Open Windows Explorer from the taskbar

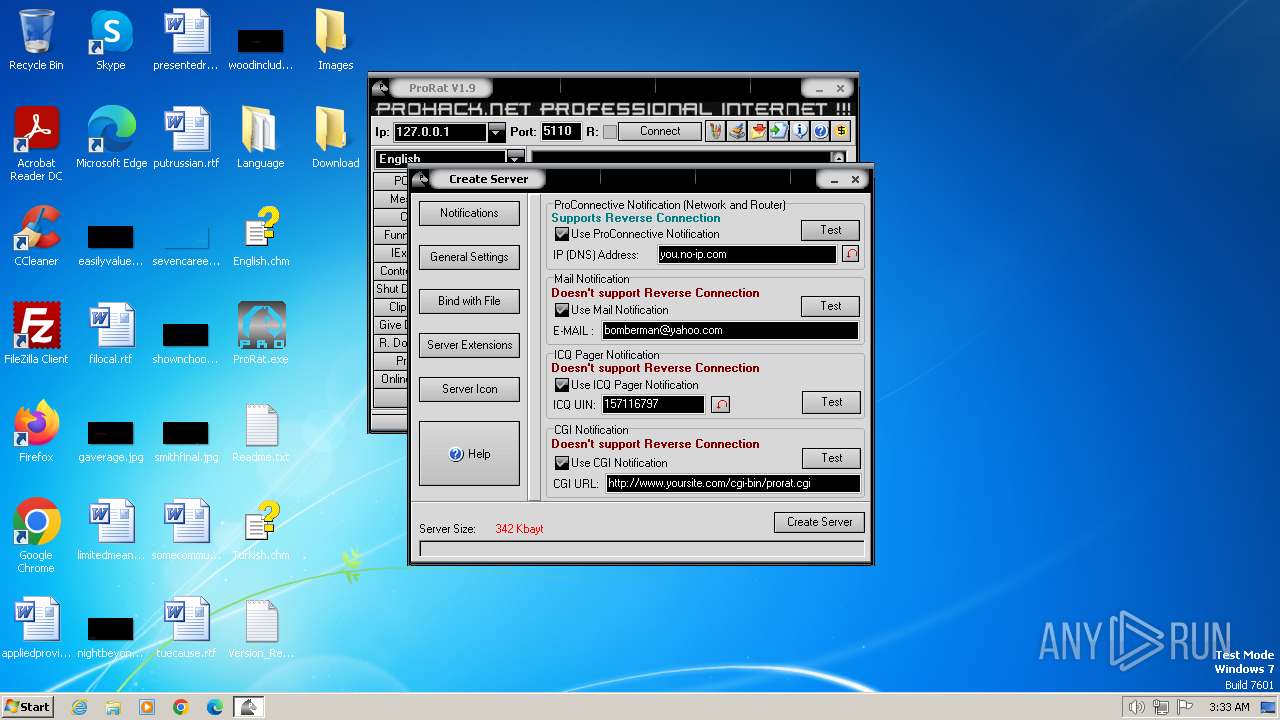click(113, 707)
